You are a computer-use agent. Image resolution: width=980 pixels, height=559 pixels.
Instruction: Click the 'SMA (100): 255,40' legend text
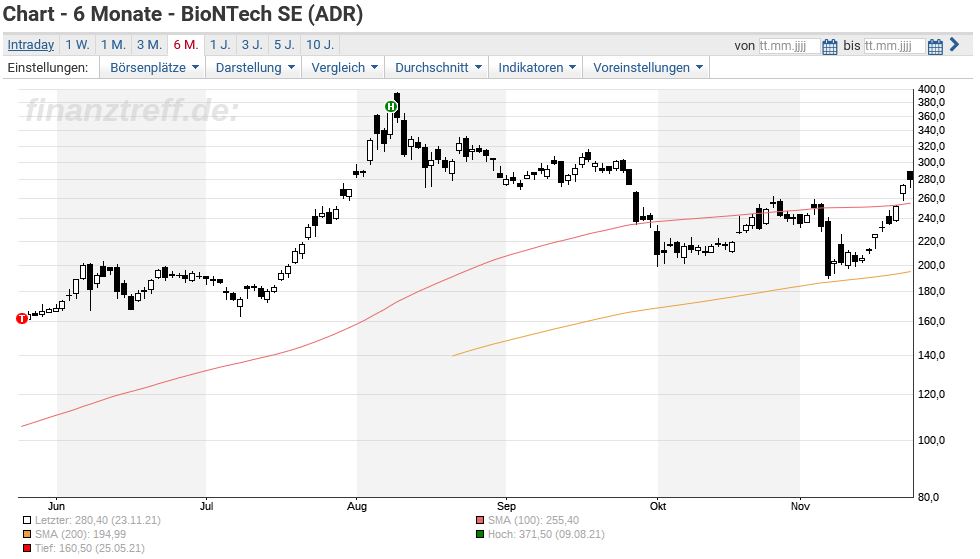point(533,520)
